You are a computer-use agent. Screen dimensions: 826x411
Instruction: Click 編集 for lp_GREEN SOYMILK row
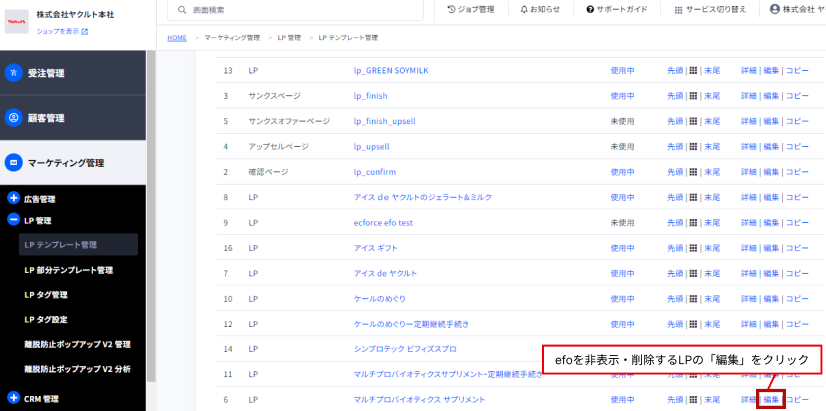[x=771, y=71]
